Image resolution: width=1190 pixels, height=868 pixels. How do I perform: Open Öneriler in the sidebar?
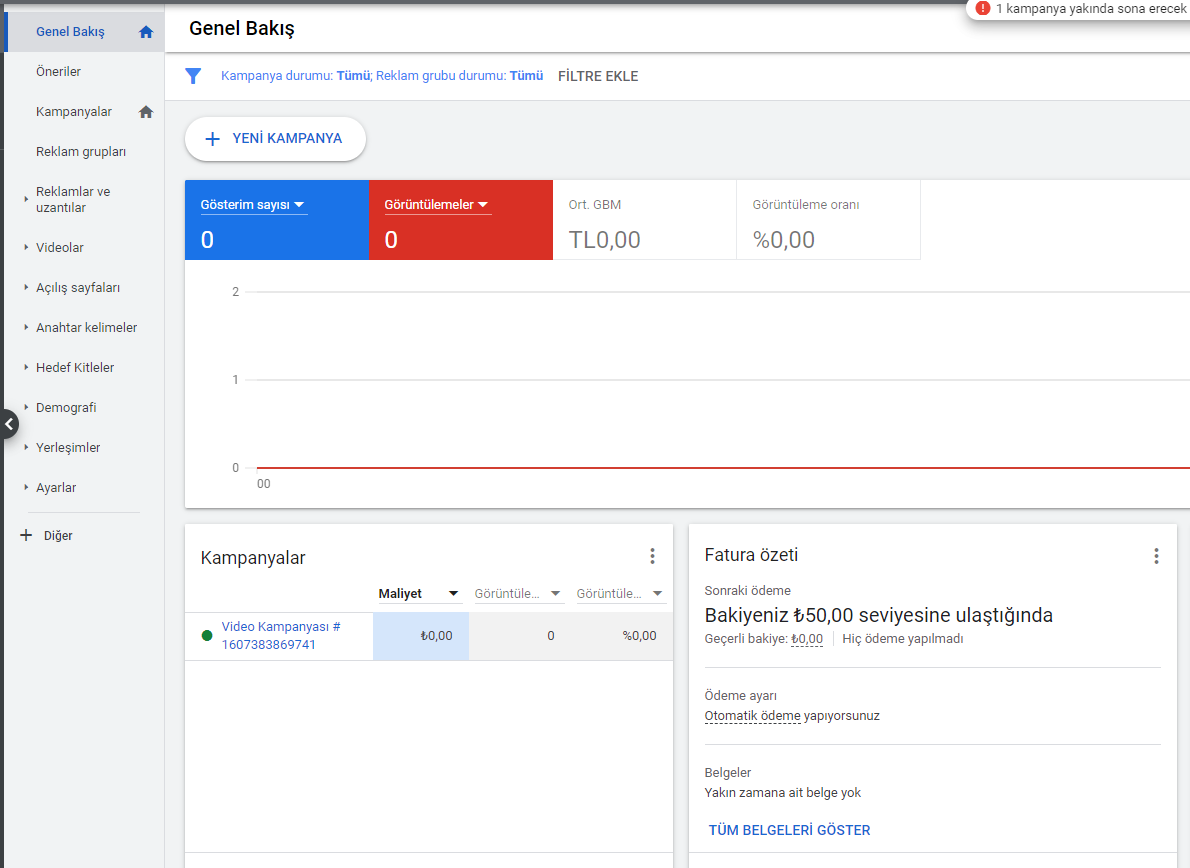click(x=58, y=71)
